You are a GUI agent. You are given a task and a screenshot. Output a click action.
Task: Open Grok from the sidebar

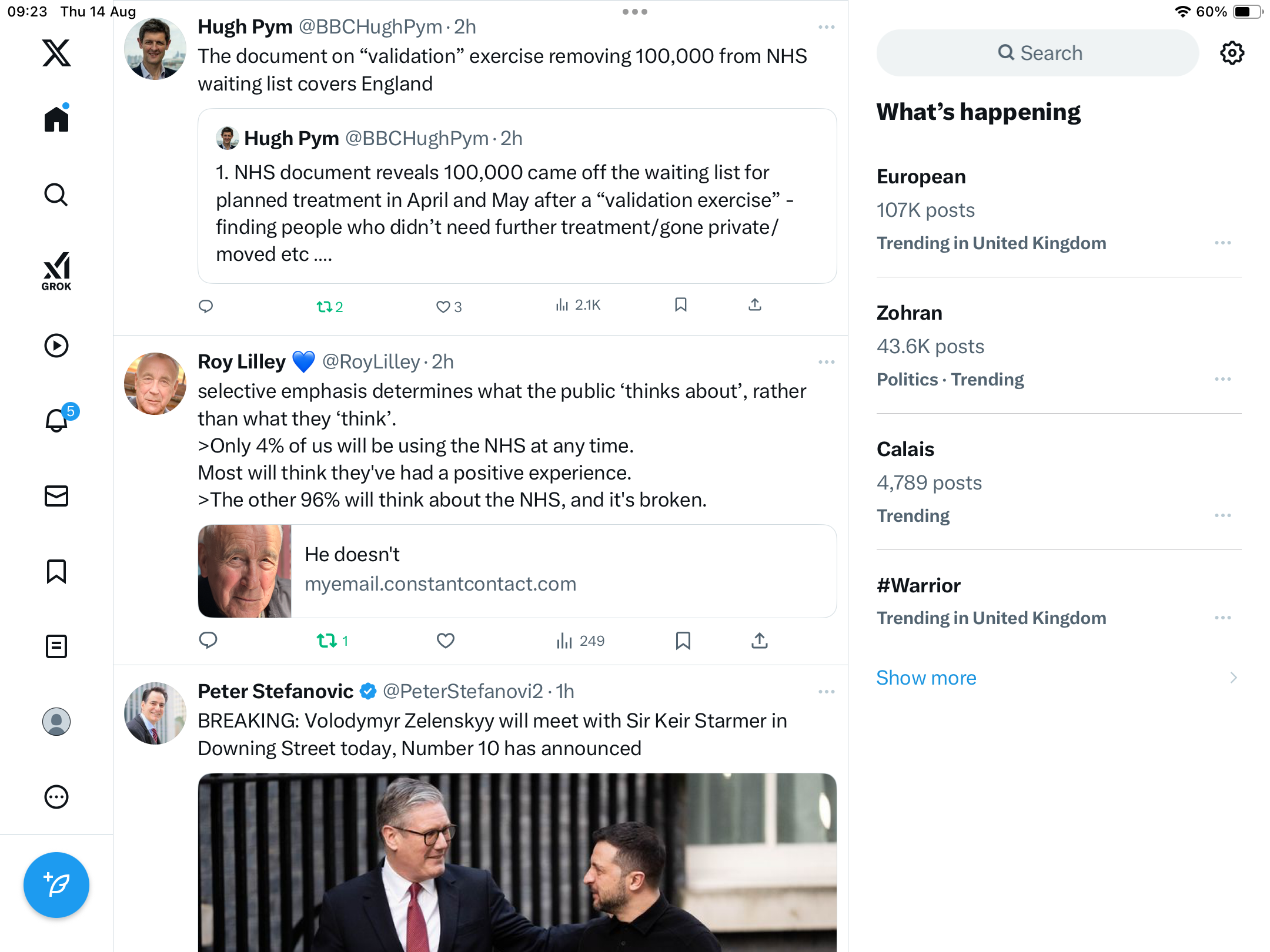click(56, 271)
